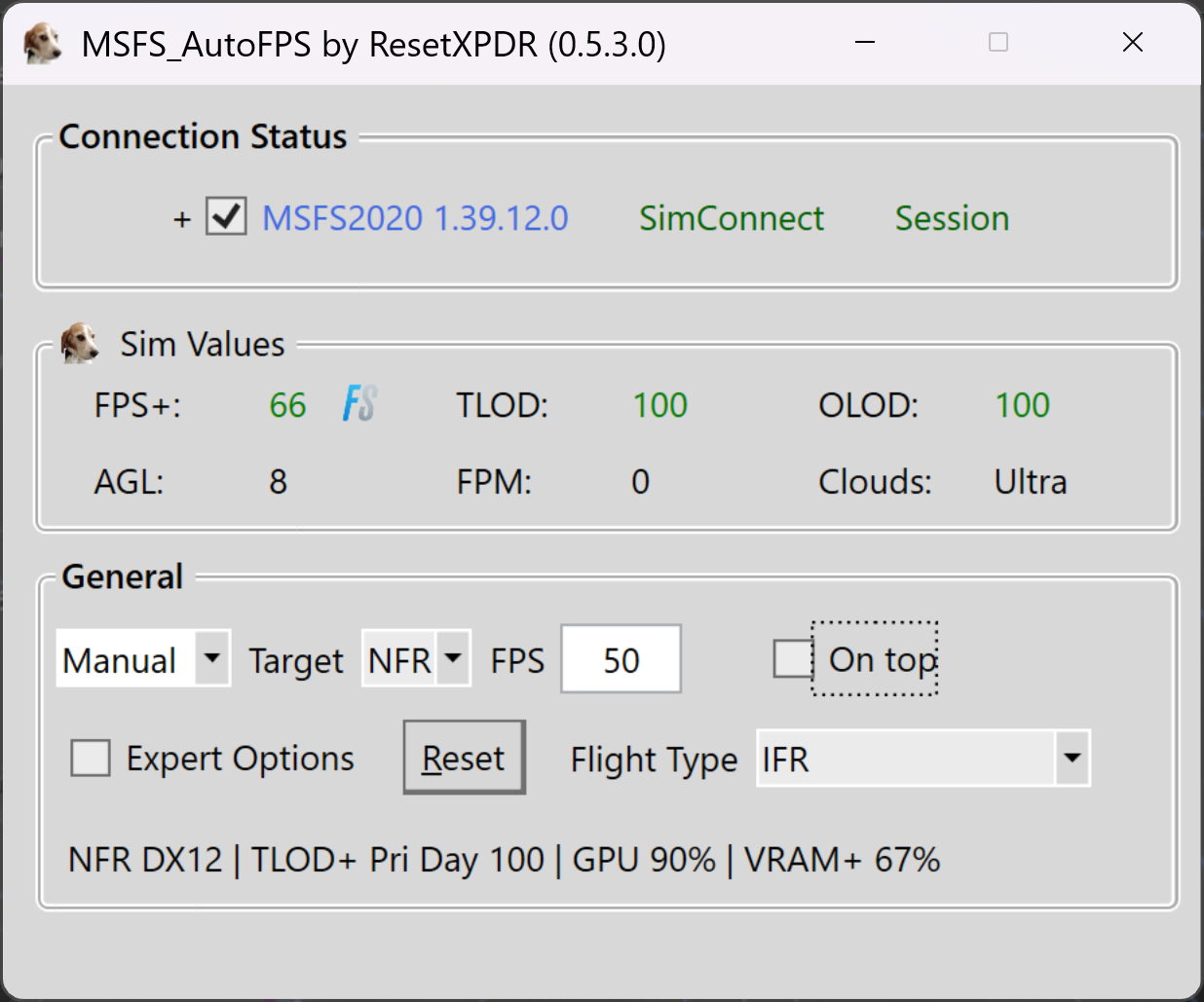1204x1002 pixels.
Task: Uncheck the MSFS2020 1.39.12.0 checkbox
Action: 226,217
